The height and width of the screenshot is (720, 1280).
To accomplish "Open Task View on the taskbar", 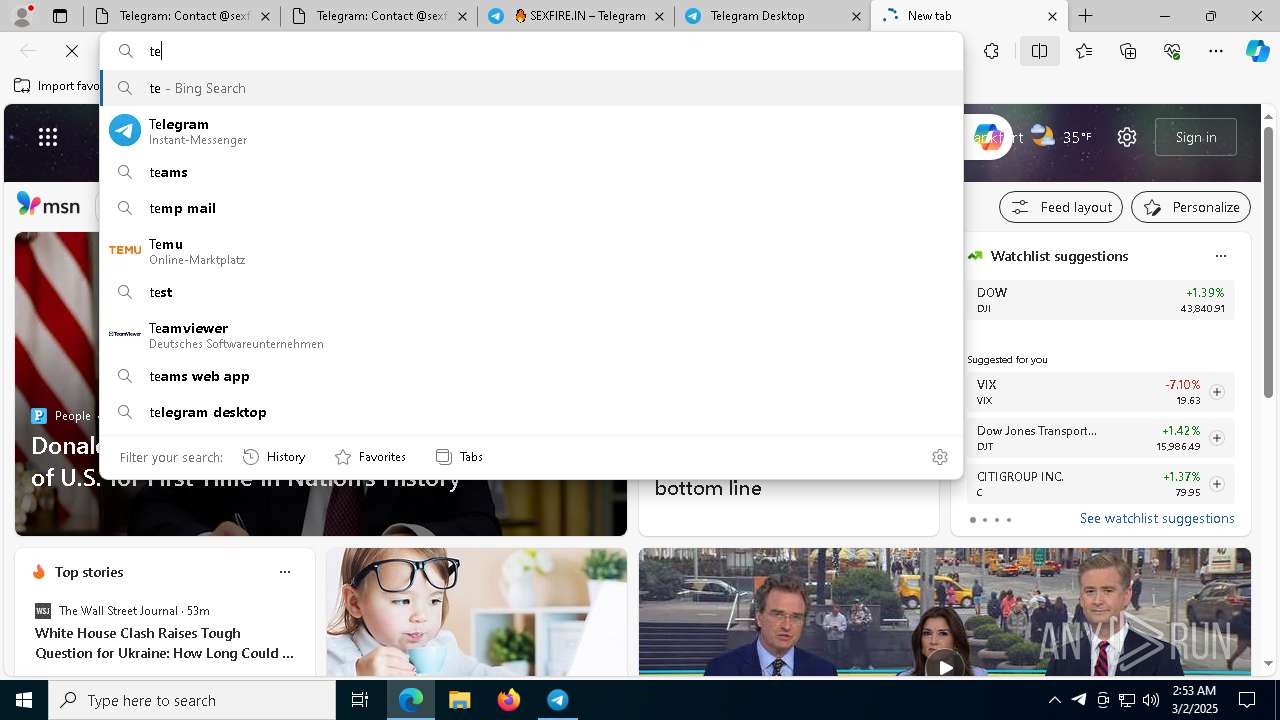I will (360, 700).
